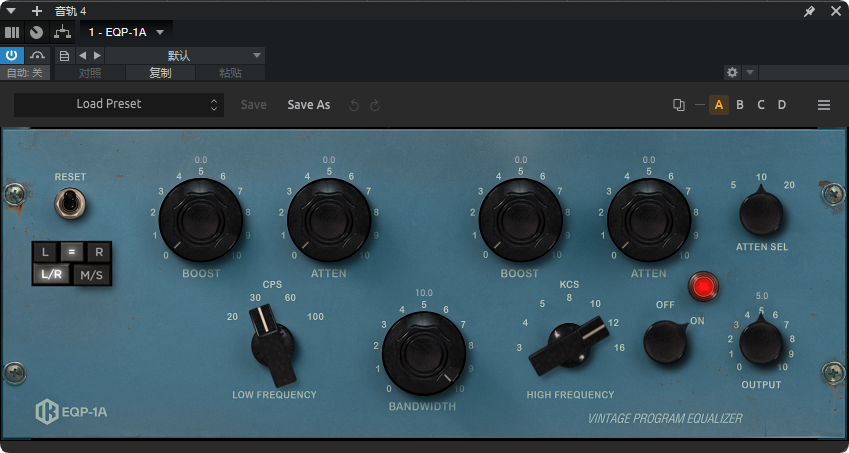849x453 pixels.
Task: Open the top-left window menu triangle
Action: coord(11,11)
